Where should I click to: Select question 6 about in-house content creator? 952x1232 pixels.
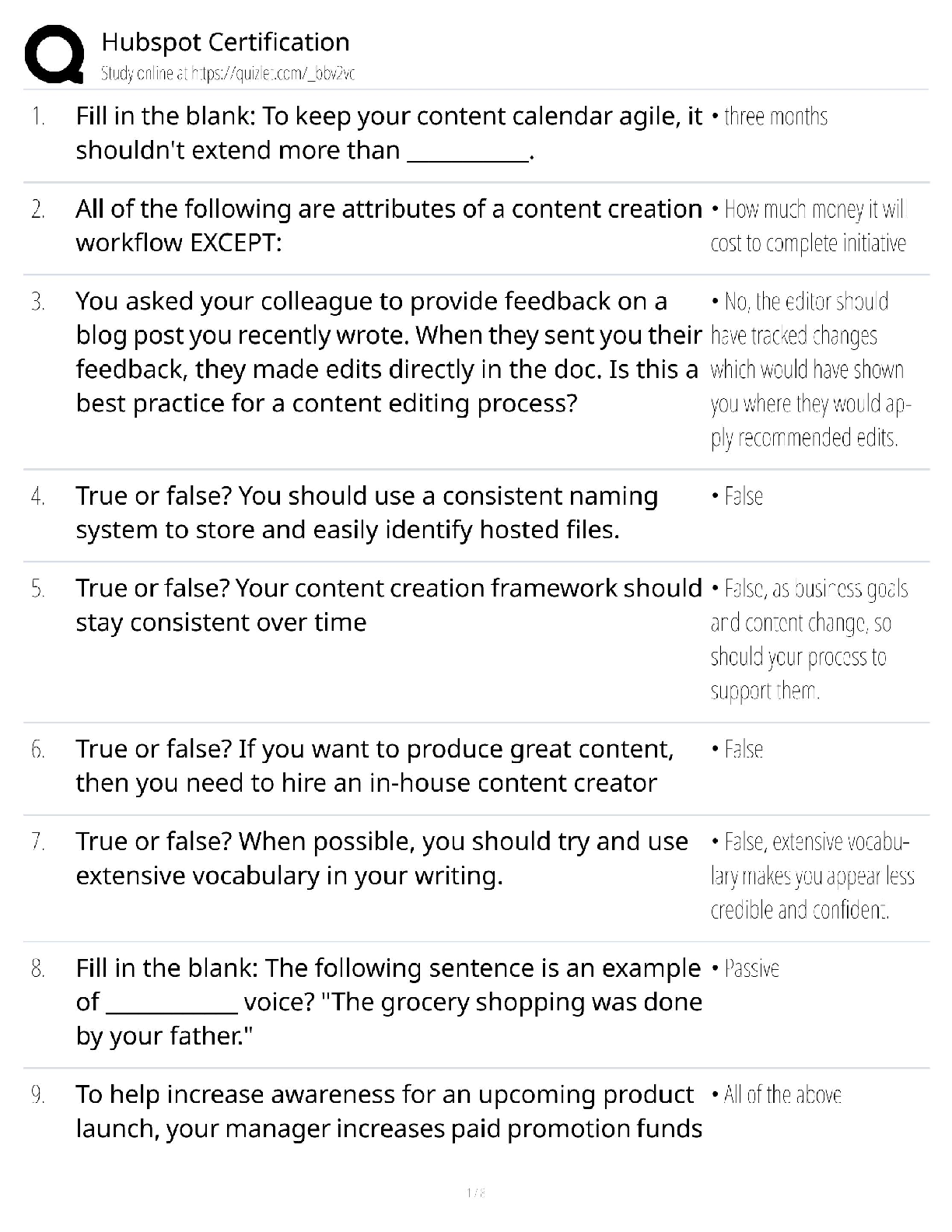tap(375, 766)
